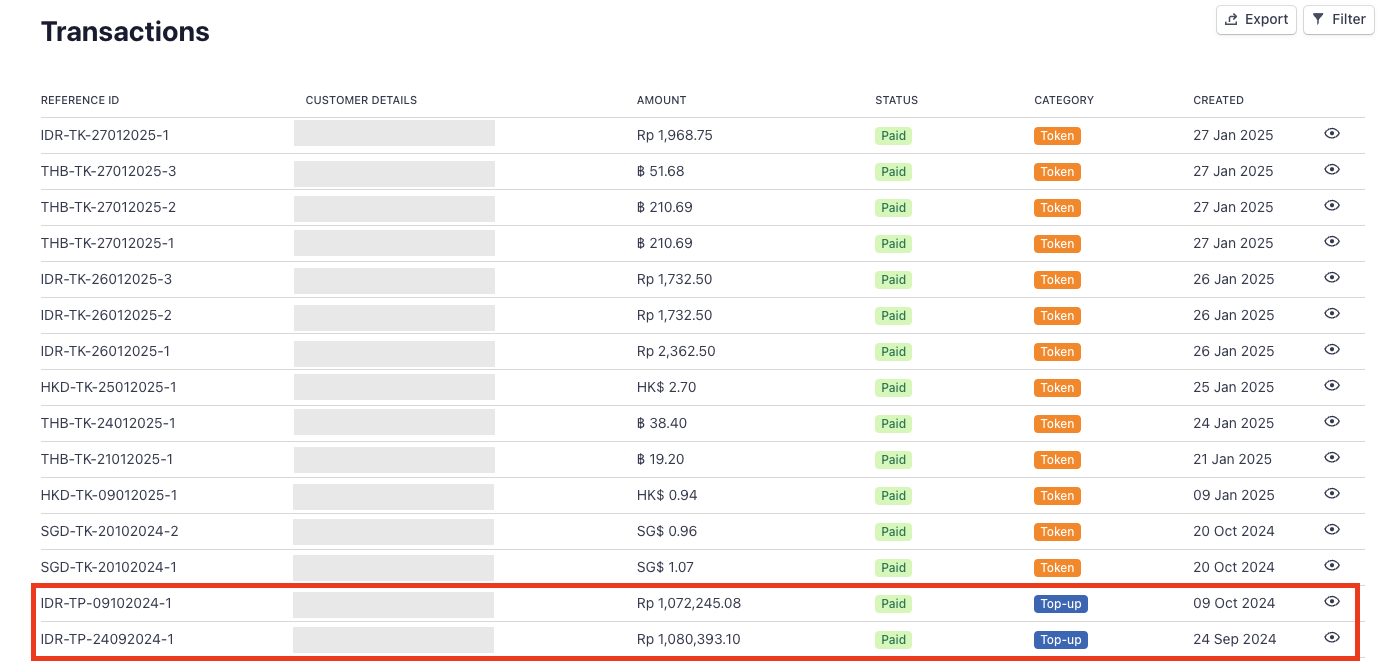
Task: Click the Amount column header
Action: point(662,100)
